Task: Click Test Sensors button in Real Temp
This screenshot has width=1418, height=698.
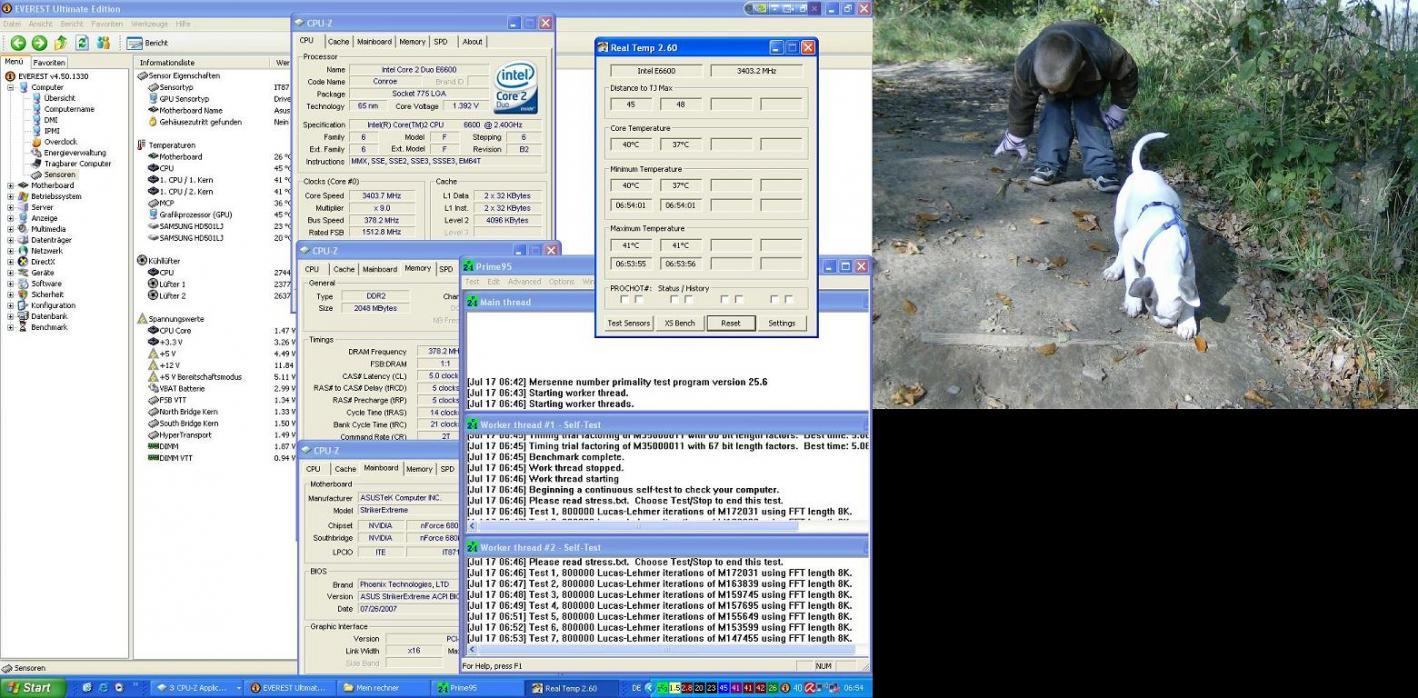Action: coord(629,323)
